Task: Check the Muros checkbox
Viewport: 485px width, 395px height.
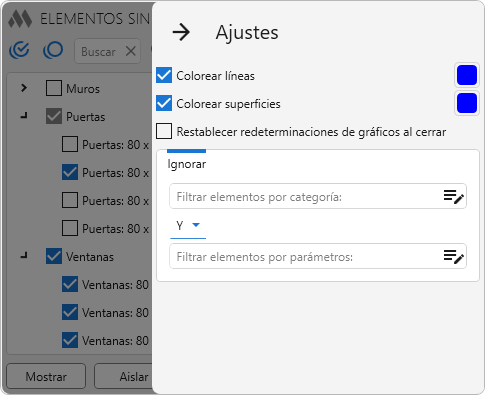Action: [x=54, y=88]
